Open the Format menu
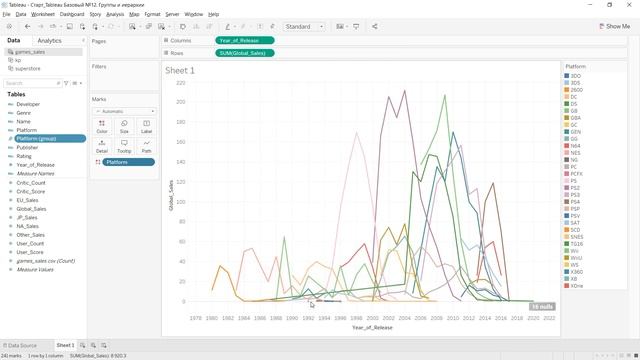Image resolution: width=640 pixels, height=360 pixels. pyautogui.click(x=152, y=14)
